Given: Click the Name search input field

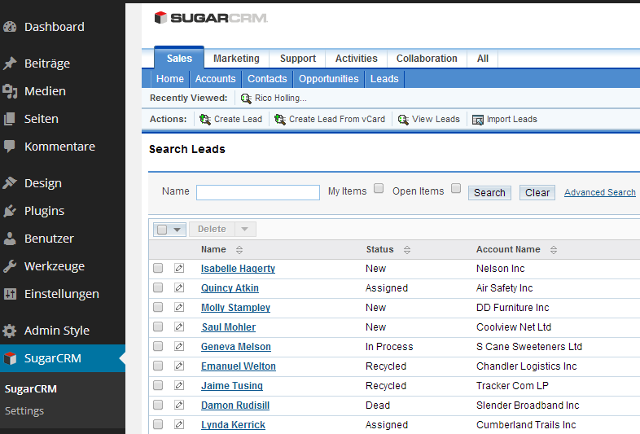Looking at the screenshot, I should (258, 192).
